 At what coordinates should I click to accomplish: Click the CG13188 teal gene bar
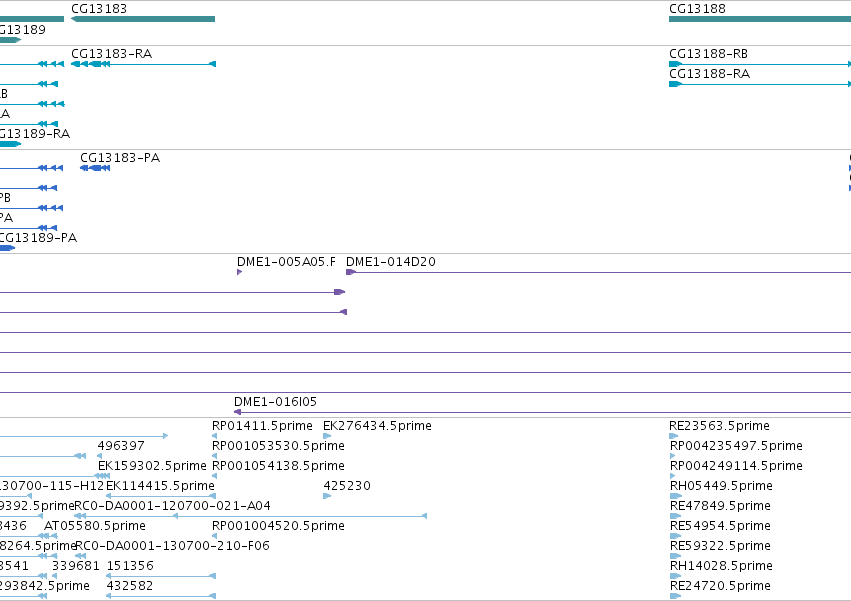coord(760,19)
